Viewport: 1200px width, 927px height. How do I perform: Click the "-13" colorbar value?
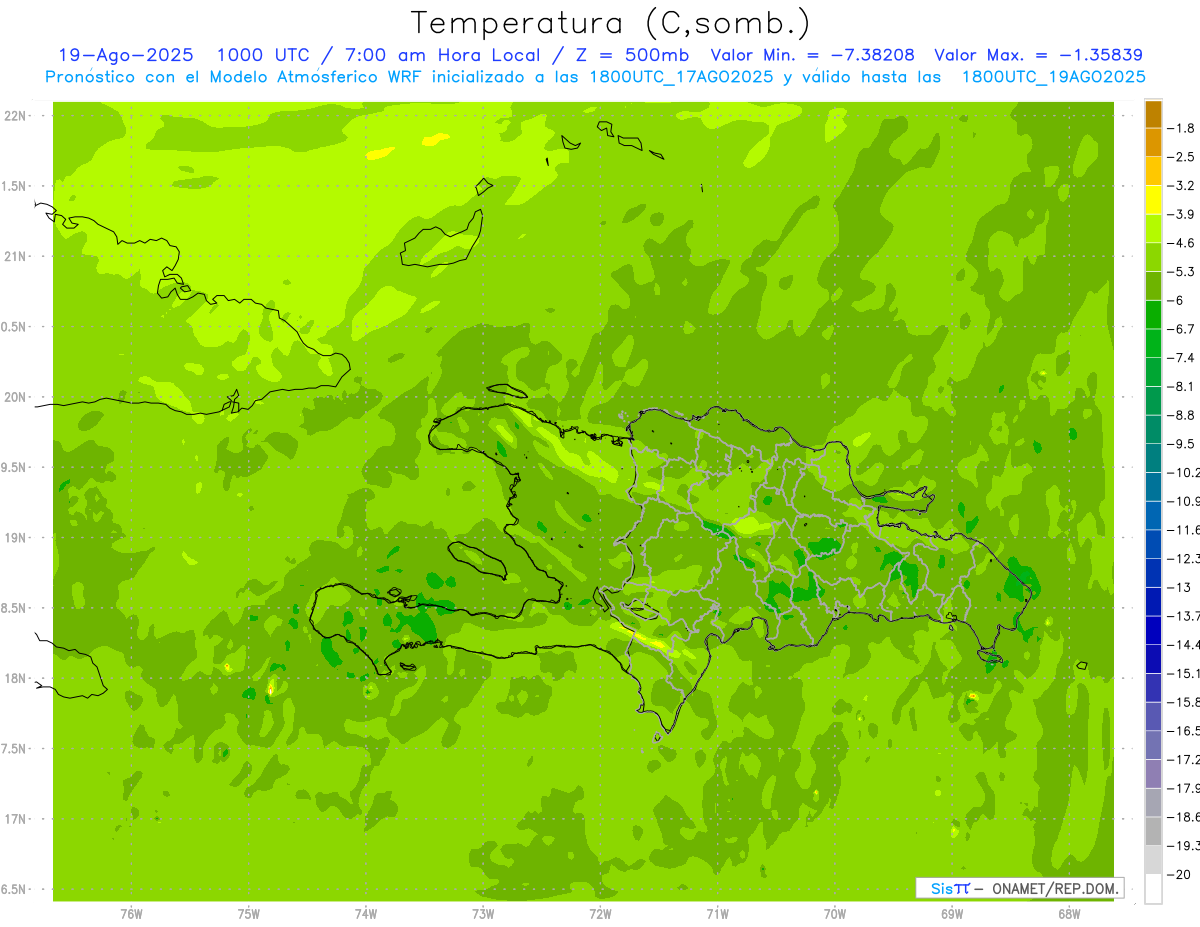coord(1179,587)
